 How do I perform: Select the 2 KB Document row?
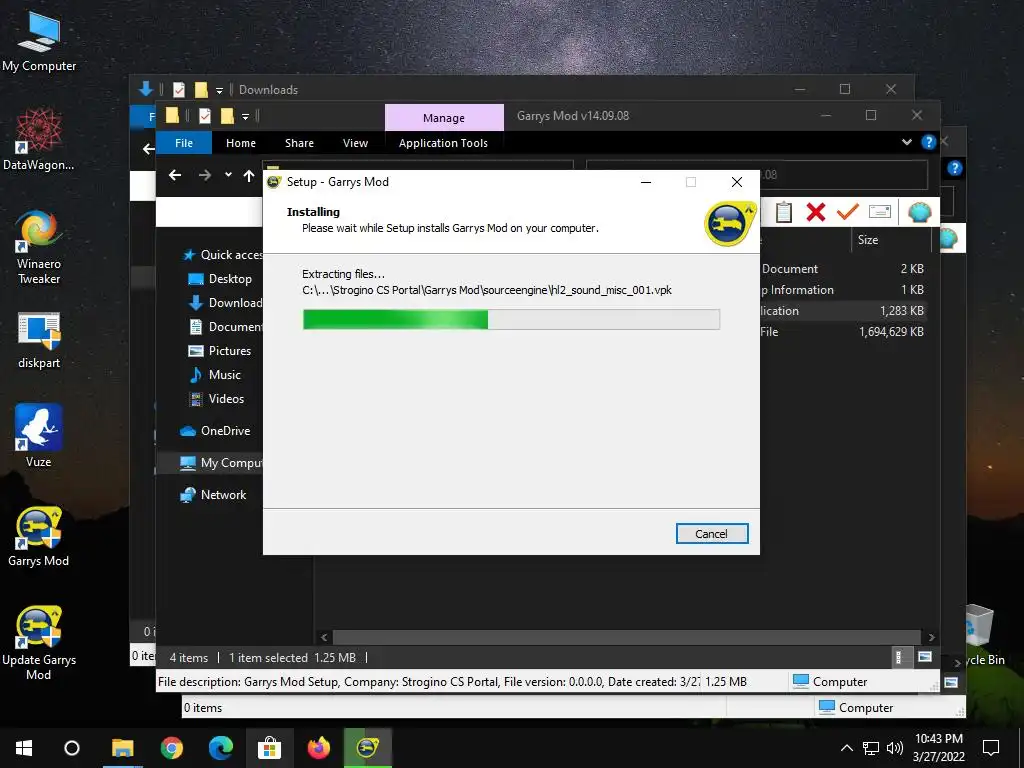point(842,269)
